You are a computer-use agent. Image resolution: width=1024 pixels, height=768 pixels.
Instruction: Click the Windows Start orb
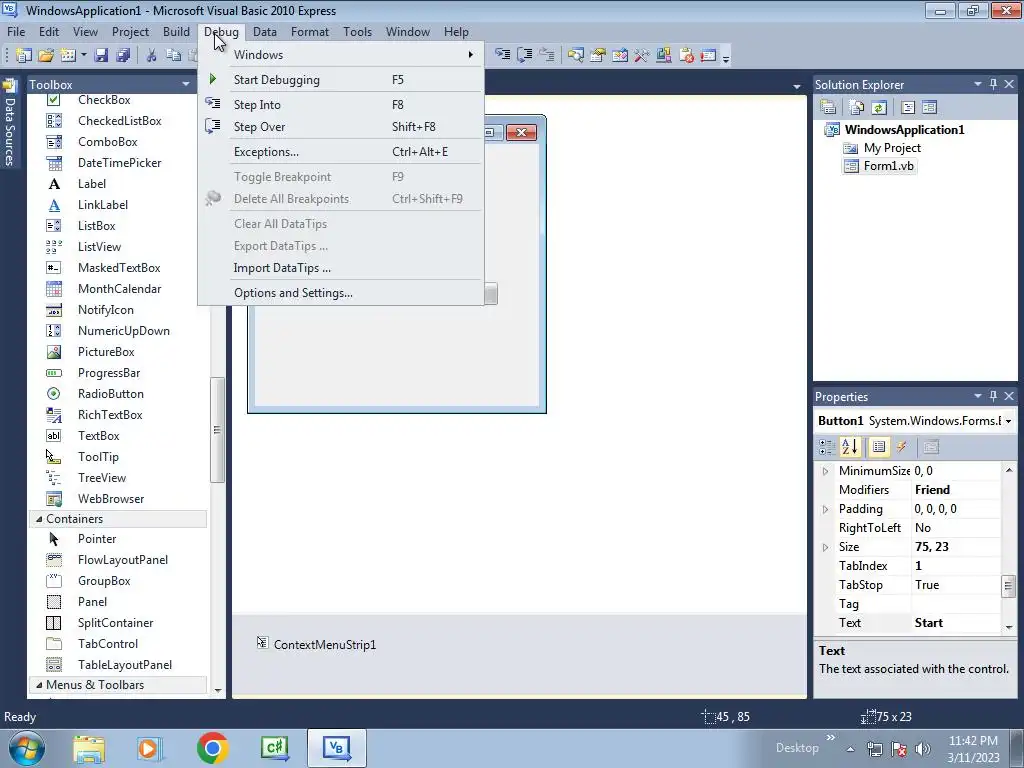pyautogui.click(x=27, y=748)
